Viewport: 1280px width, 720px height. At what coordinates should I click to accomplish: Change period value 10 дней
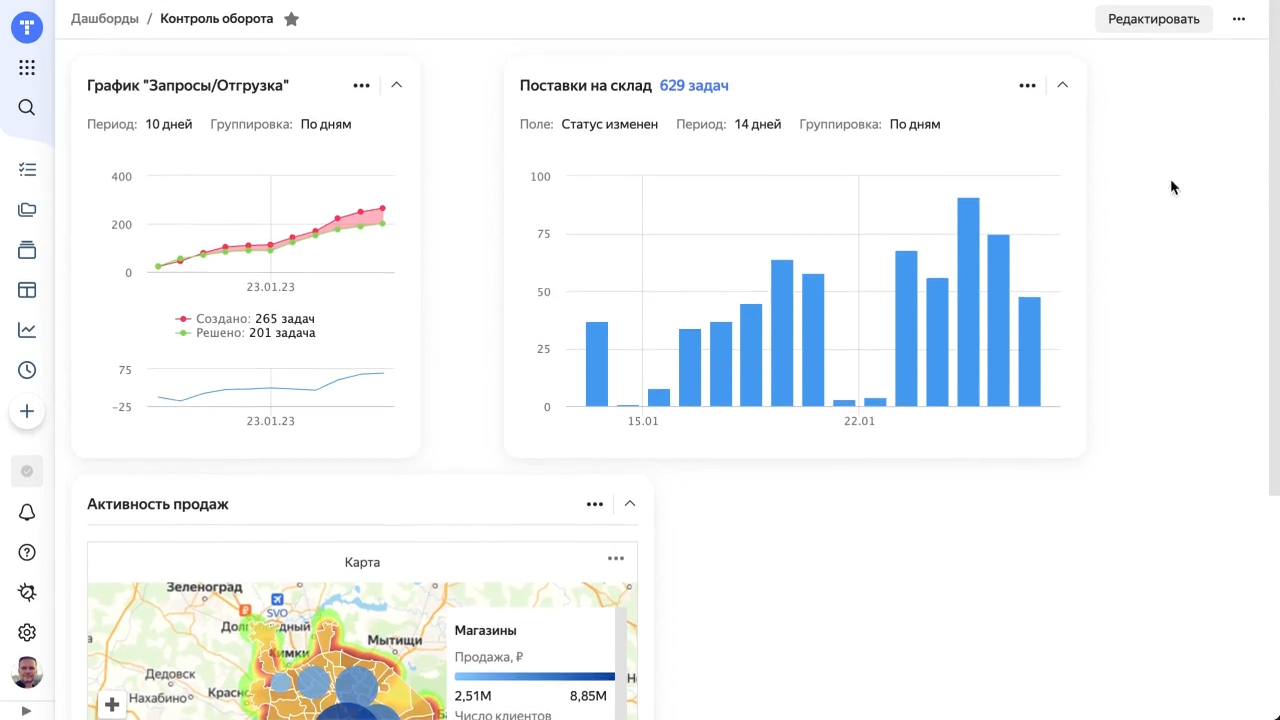pos(169,124)
